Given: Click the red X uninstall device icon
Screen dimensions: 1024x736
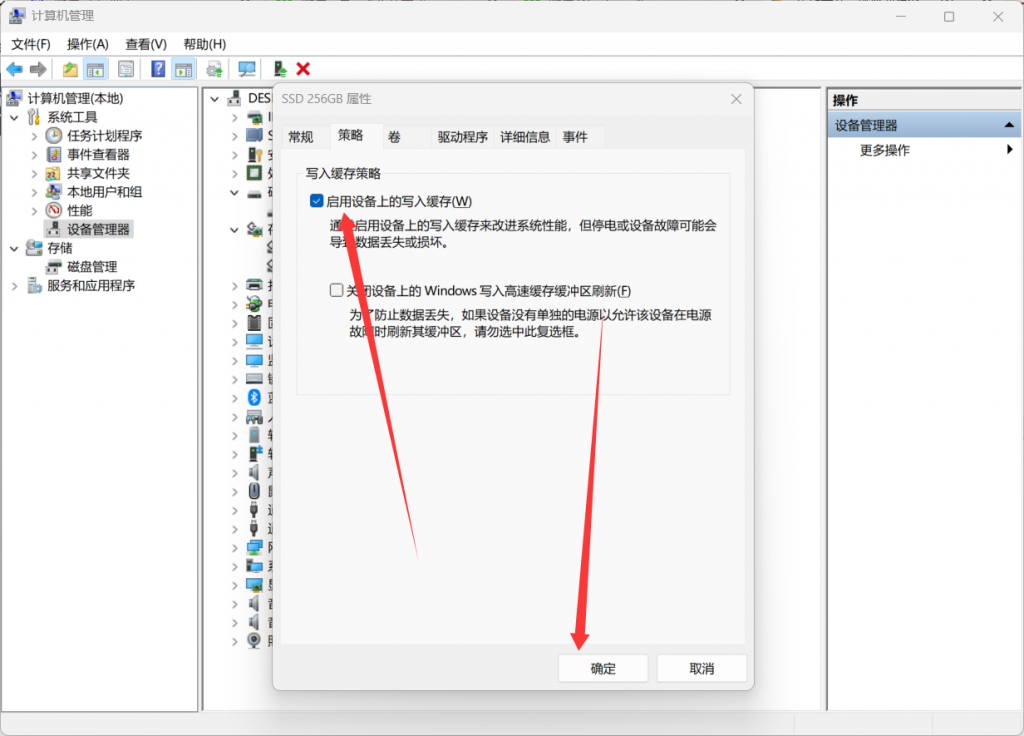Looking at the screenshot, I should (x=303, y=69).
